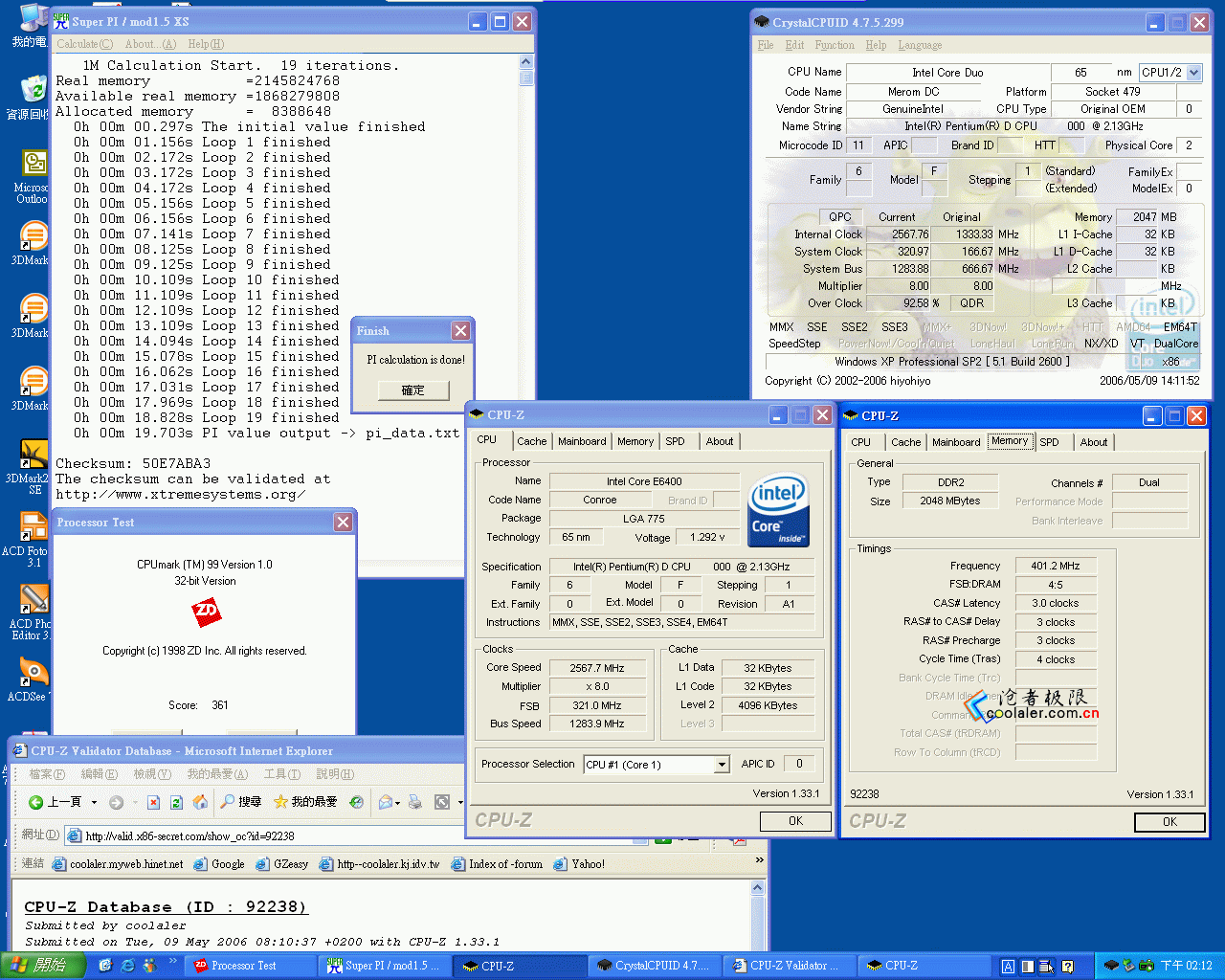The image size is (1225, 980).
Task: Open the ACD FotoCanvas 3.1 desktop icon
Action: [x=32, y=539]
